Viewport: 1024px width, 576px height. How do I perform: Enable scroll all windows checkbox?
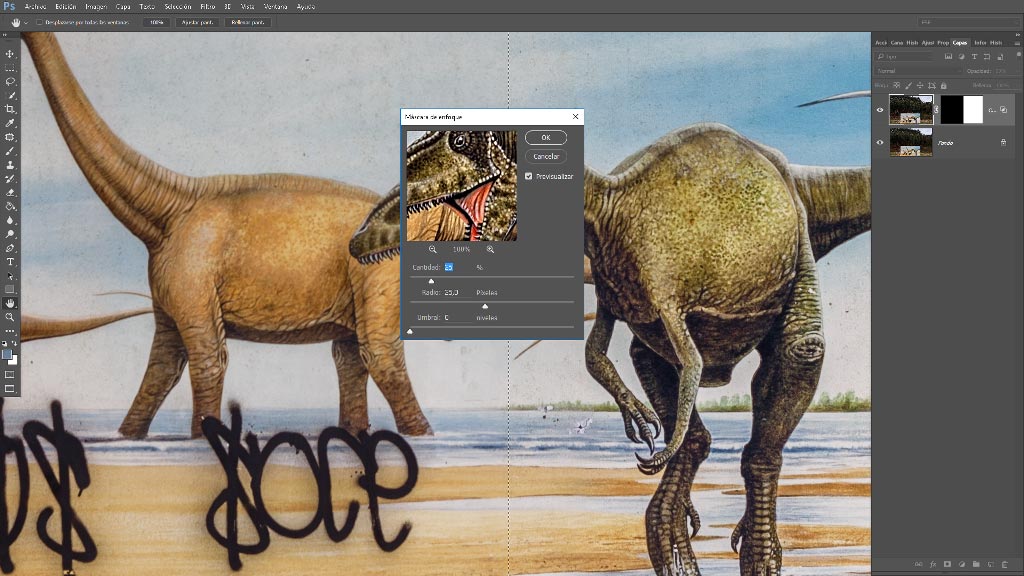pyautogui.click(x=39, y=22)
